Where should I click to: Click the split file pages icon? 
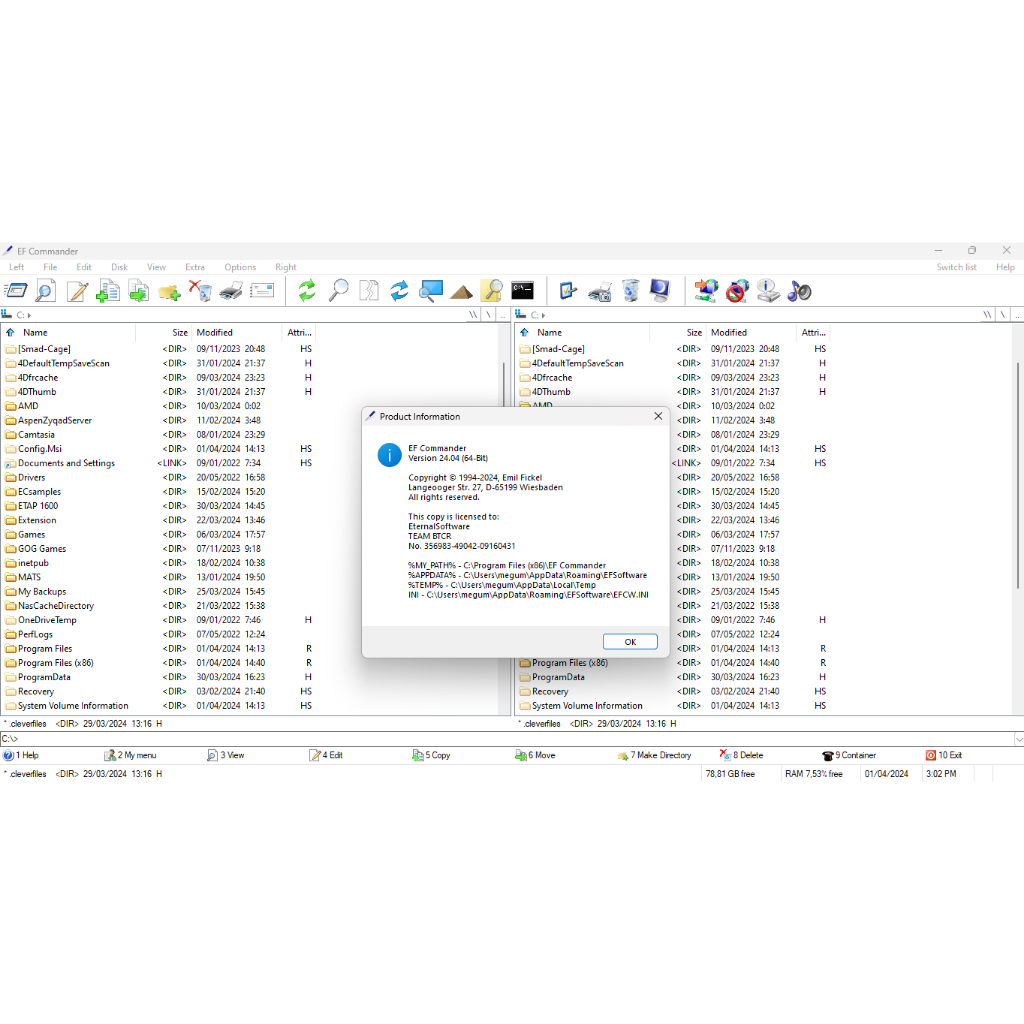[369, 291]
